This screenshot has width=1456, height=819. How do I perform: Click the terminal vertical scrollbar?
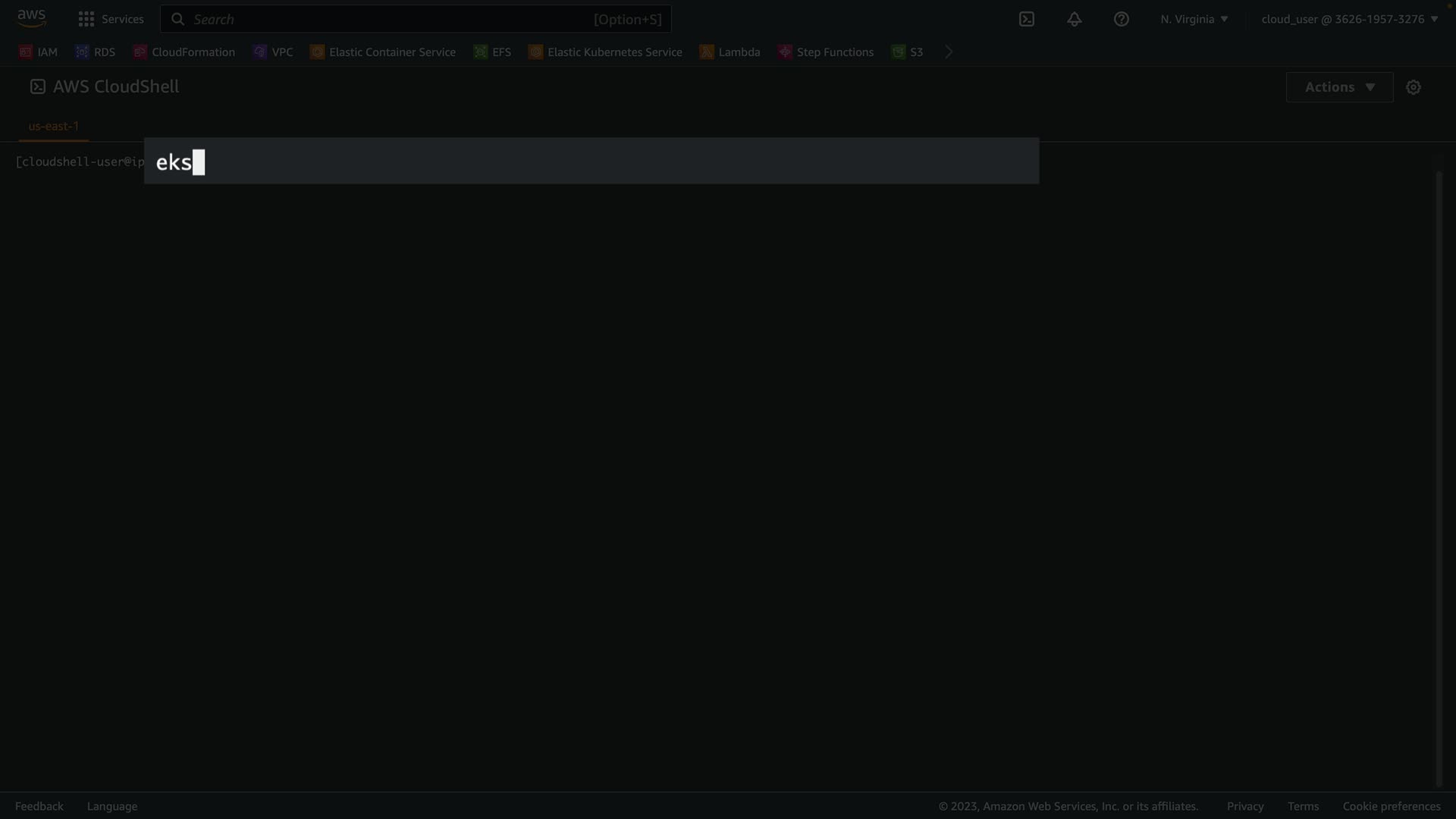(x=1439, y=478)
